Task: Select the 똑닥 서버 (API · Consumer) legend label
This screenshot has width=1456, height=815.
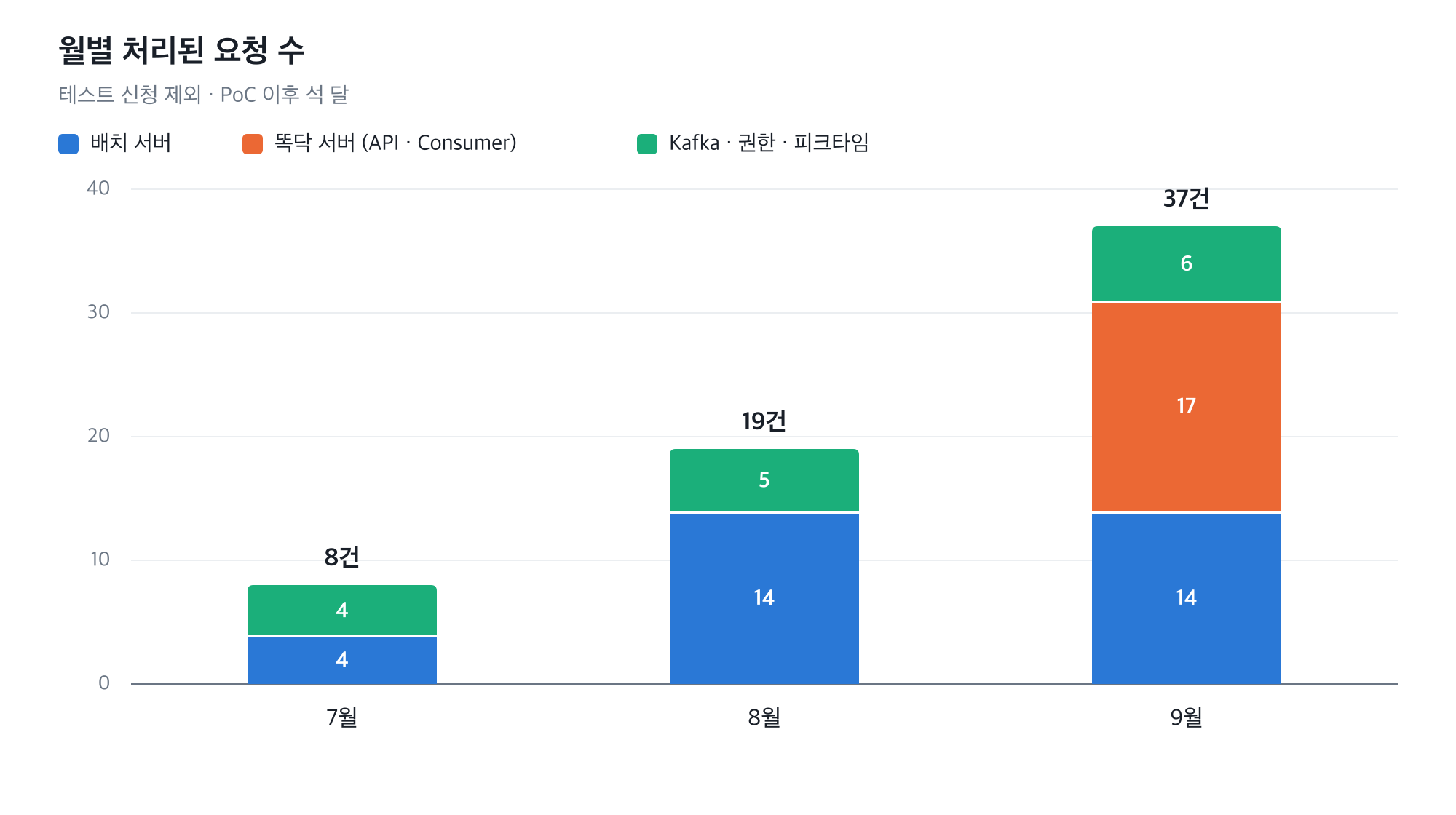Action: 395,143
